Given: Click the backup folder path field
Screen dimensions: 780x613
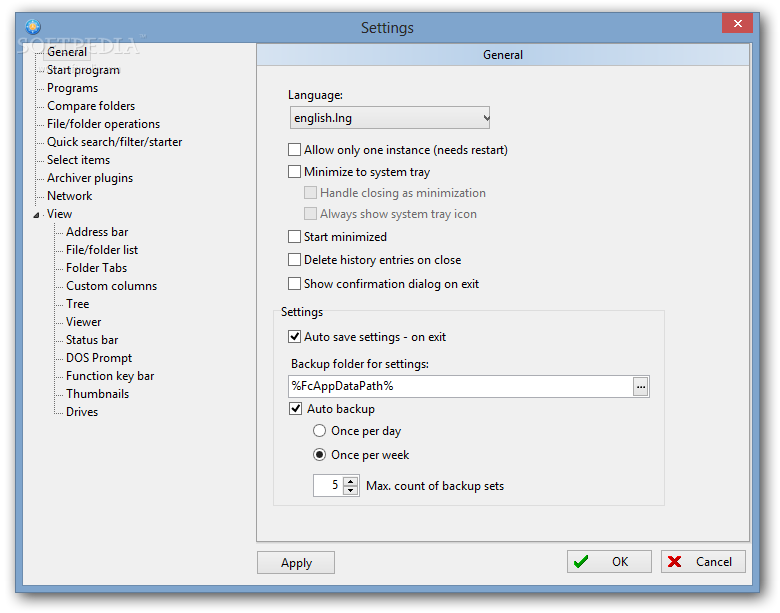Looking at the screenshot, I should point(461,387).
